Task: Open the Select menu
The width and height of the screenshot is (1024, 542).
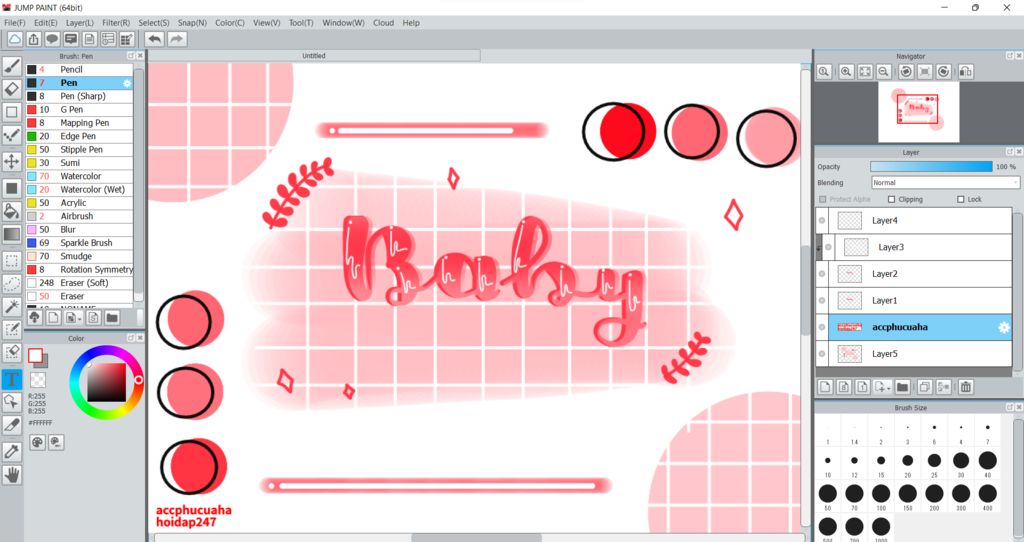Action: pos(153,23)
